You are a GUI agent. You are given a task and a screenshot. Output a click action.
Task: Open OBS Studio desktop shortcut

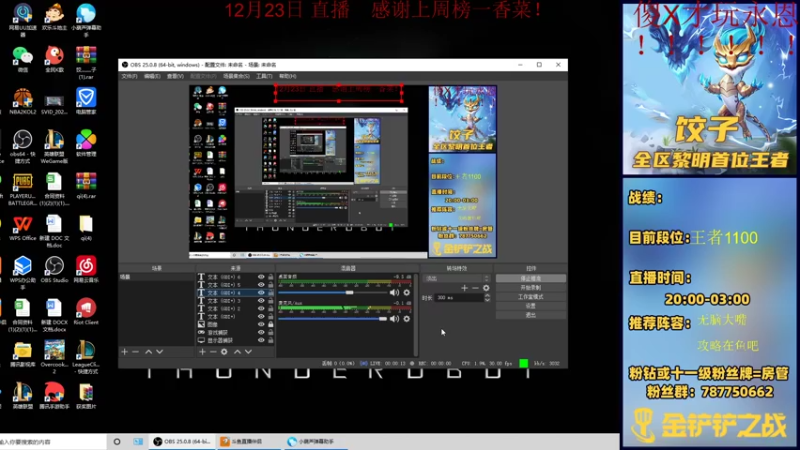coord(54,270)
